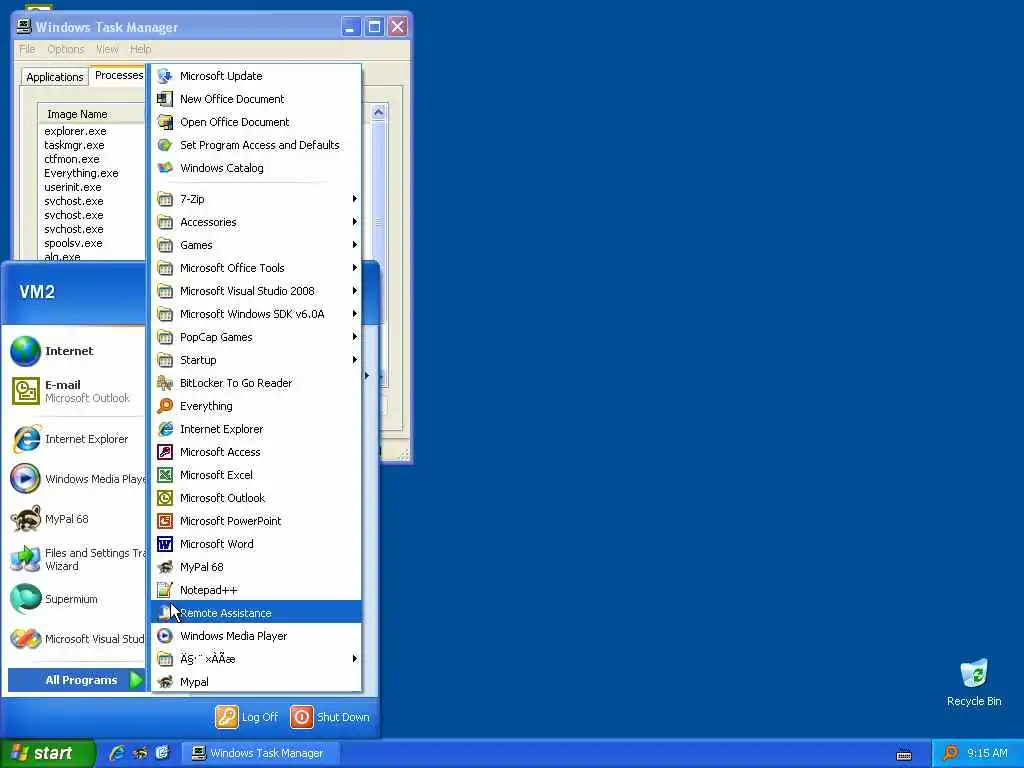Open BitLocker To Go Reader
The width and height of the screenshot is (1024, 768).
click(x=256, y=383)
